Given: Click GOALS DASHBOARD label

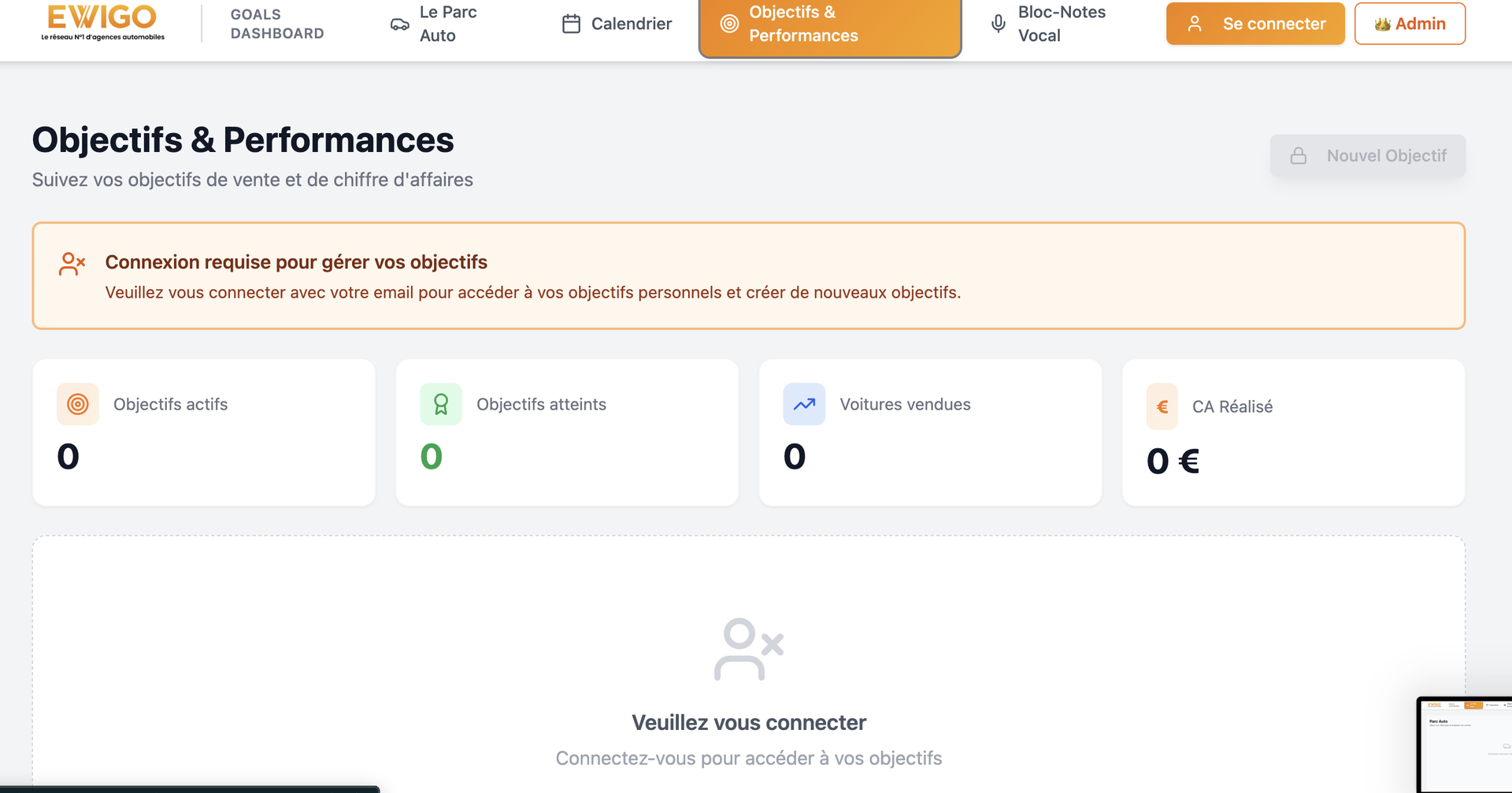Looking at the screenshot, I should click(x=277, y=24).
